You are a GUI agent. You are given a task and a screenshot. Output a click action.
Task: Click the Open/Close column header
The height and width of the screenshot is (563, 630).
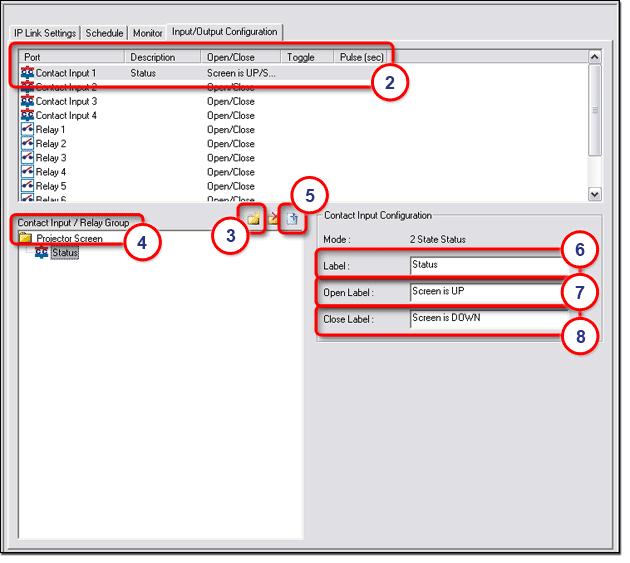click(x=238, y=57)
